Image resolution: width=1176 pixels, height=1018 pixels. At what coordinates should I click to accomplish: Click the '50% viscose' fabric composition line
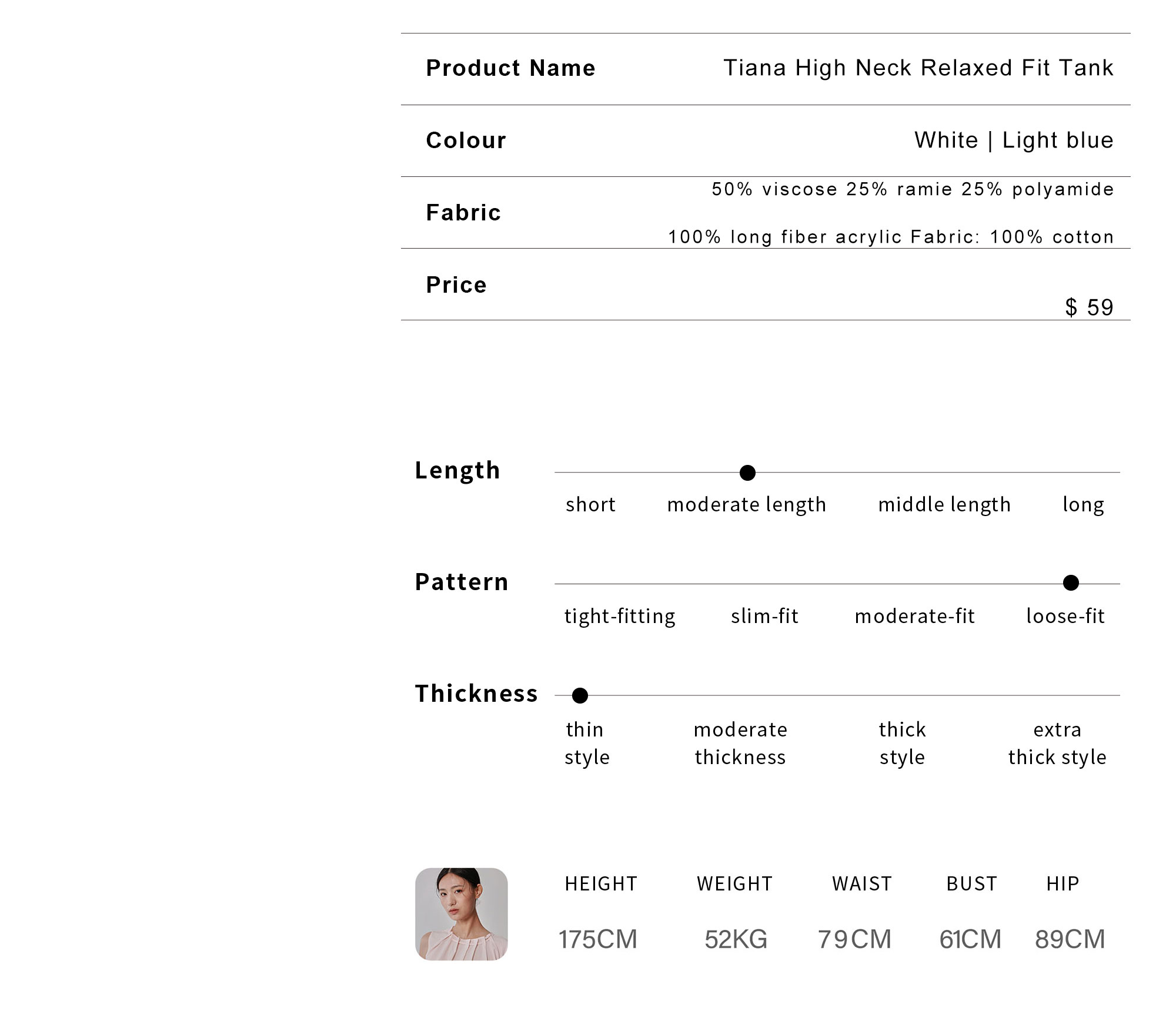click(x=913, y=189)
